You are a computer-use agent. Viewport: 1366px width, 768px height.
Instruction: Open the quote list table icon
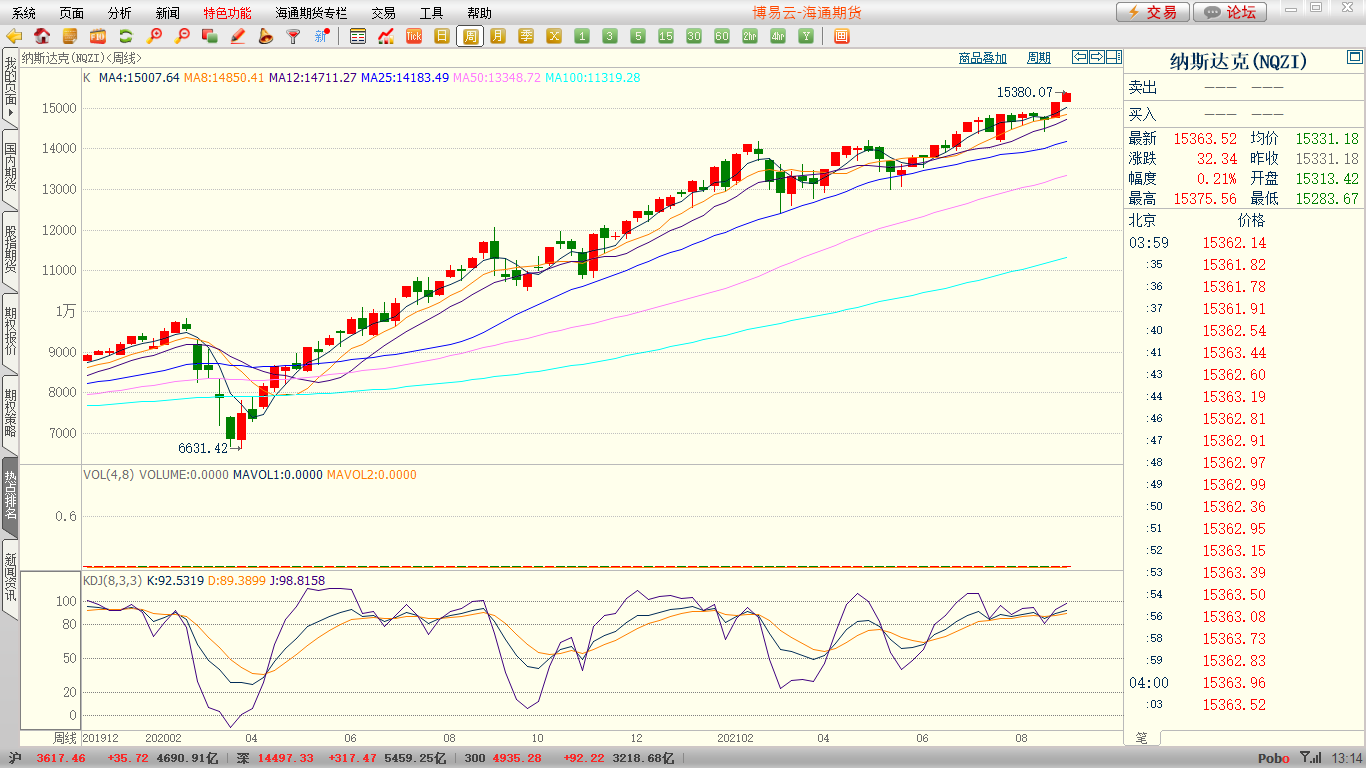[x=358, y=36]
